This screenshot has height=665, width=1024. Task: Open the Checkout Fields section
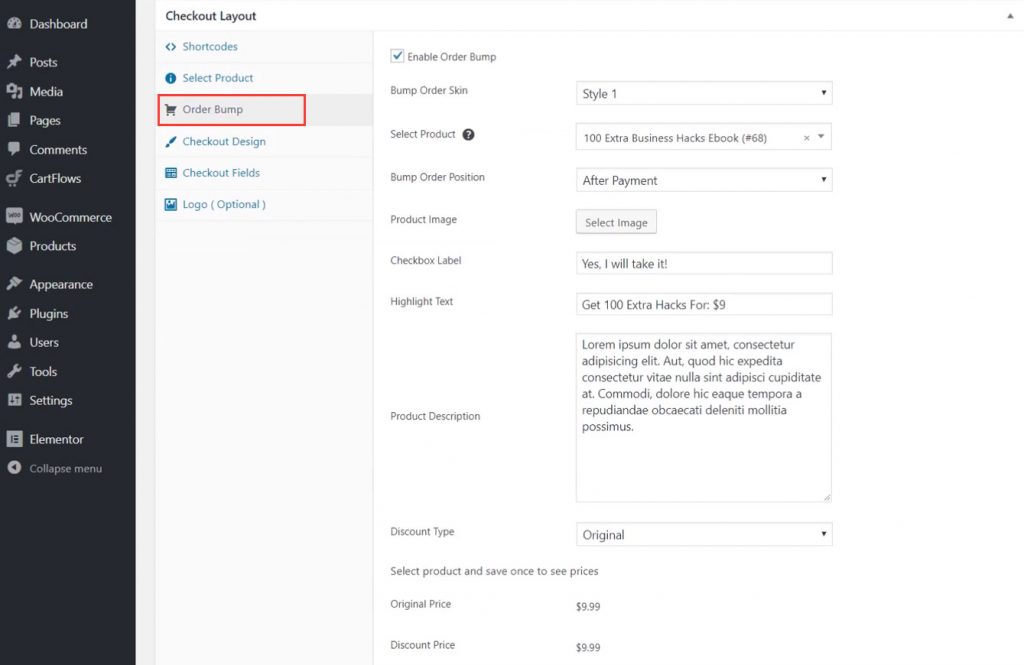coord(218,172)
